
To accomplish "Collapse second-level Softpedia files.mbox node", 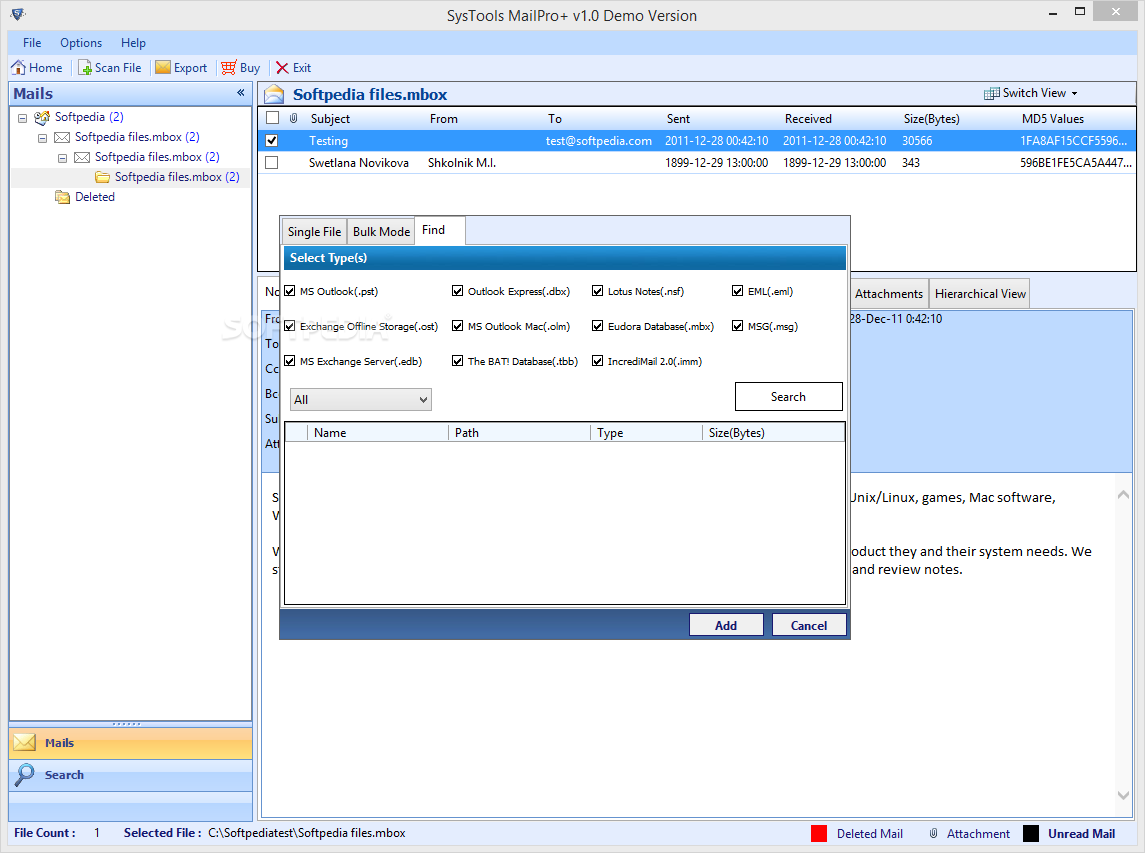I will [62, 158].
